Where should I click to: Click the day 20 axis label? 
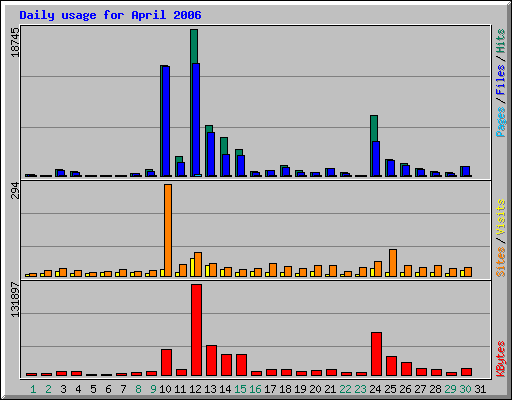pyautogui.click(x=315, y=389)
